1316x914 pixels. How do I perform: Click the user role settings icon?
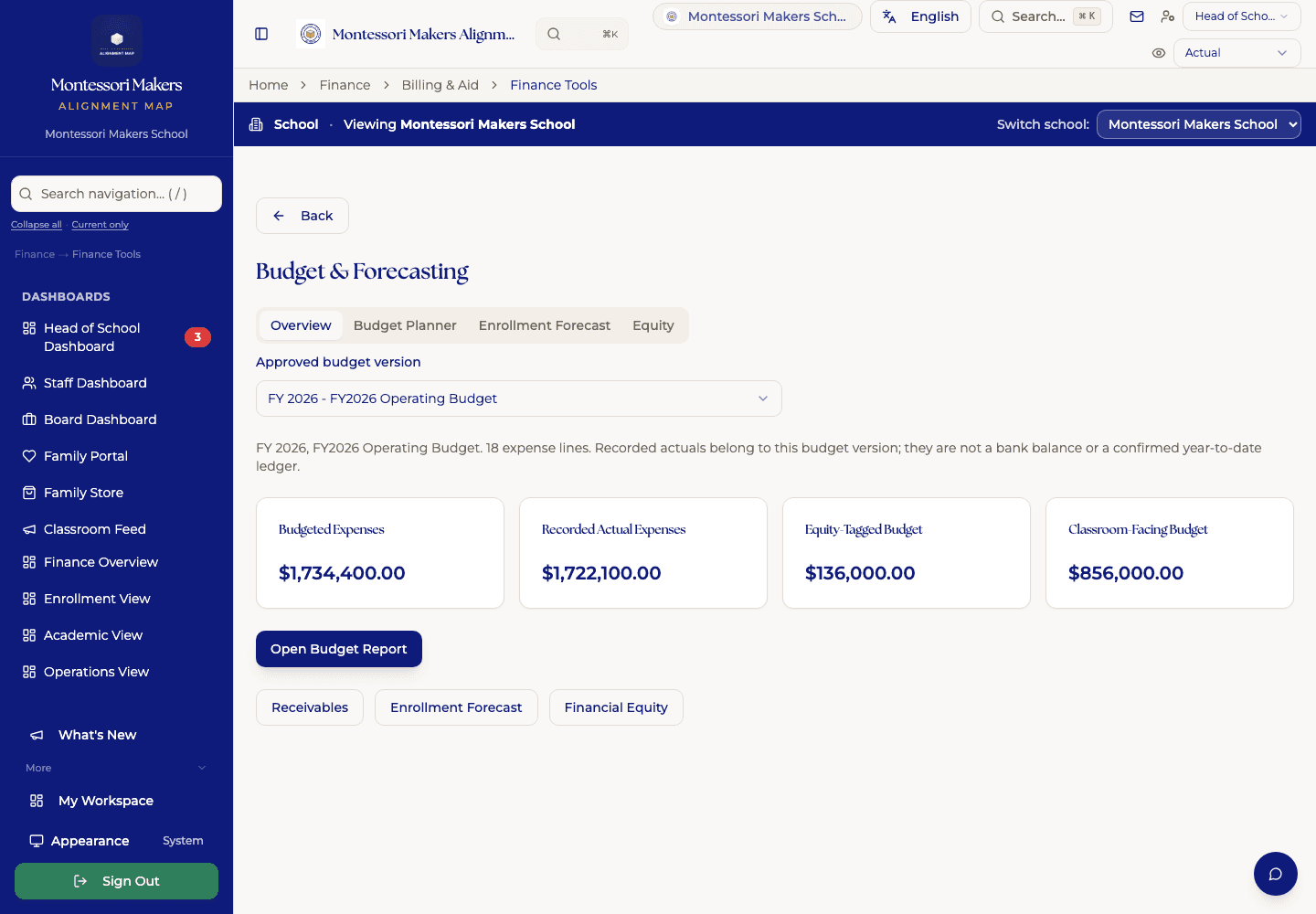pyautogui.click(x=1167, y=16)
